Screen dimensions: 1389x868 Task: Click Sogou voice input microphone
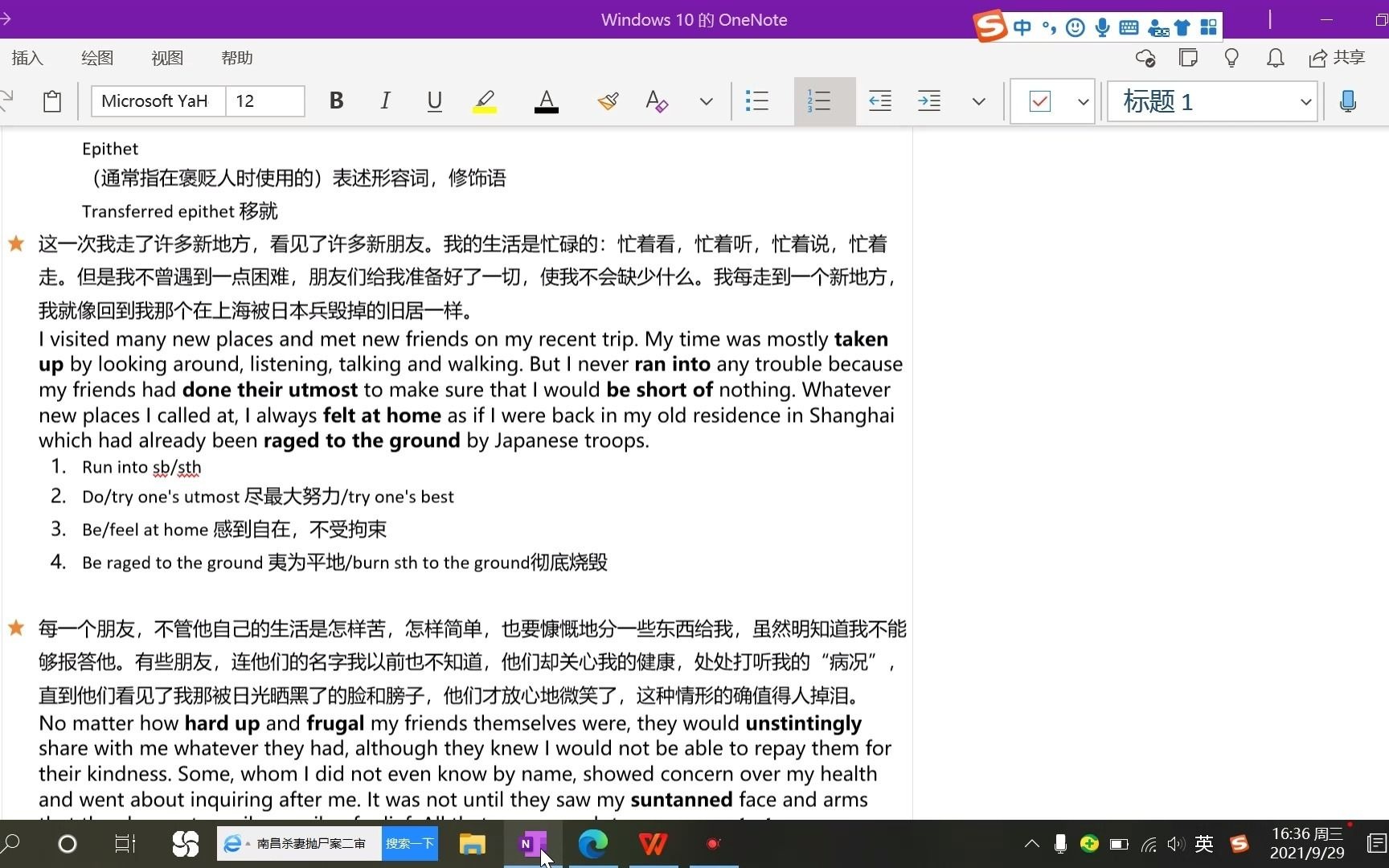coord(1102,28)
